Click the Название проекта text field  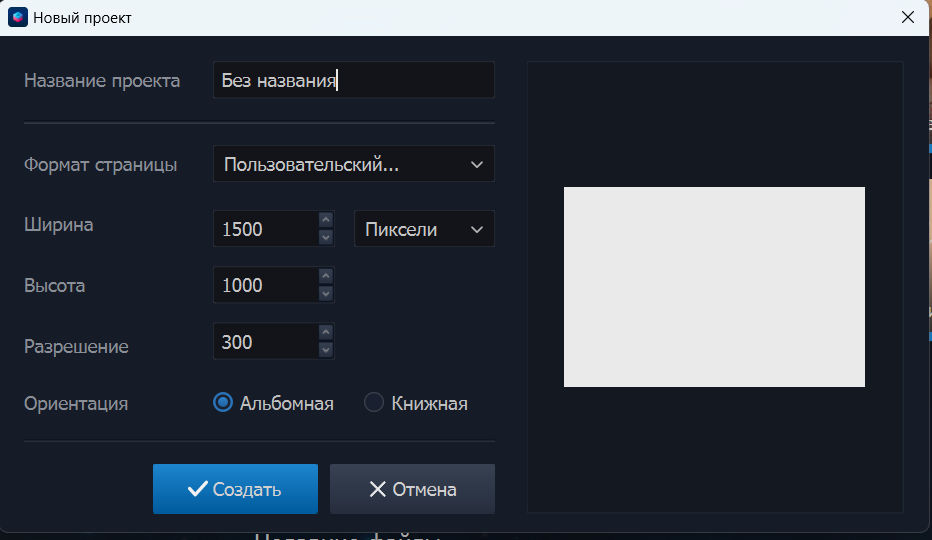pos(354,80)
